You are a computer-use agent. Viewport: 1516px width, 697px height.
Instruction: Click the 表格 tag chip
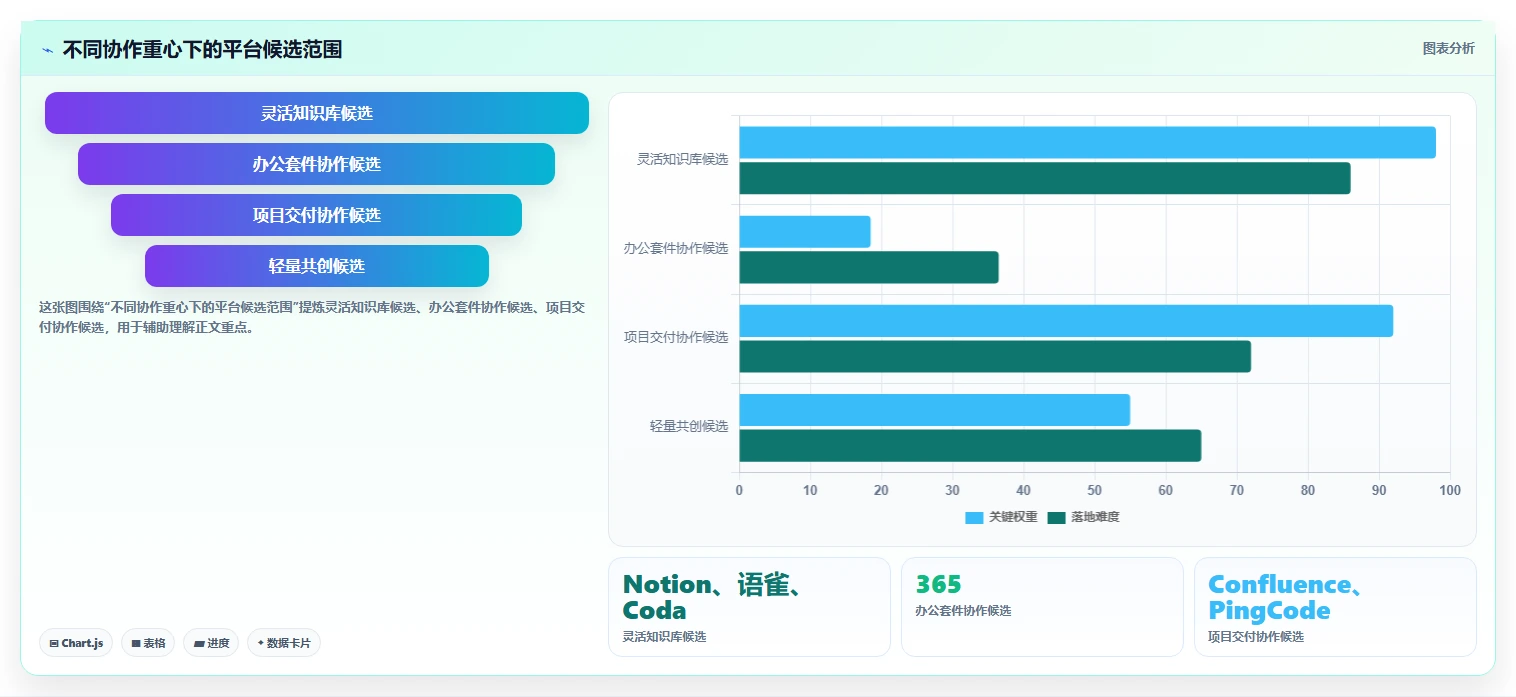click(x=148, y=643)
